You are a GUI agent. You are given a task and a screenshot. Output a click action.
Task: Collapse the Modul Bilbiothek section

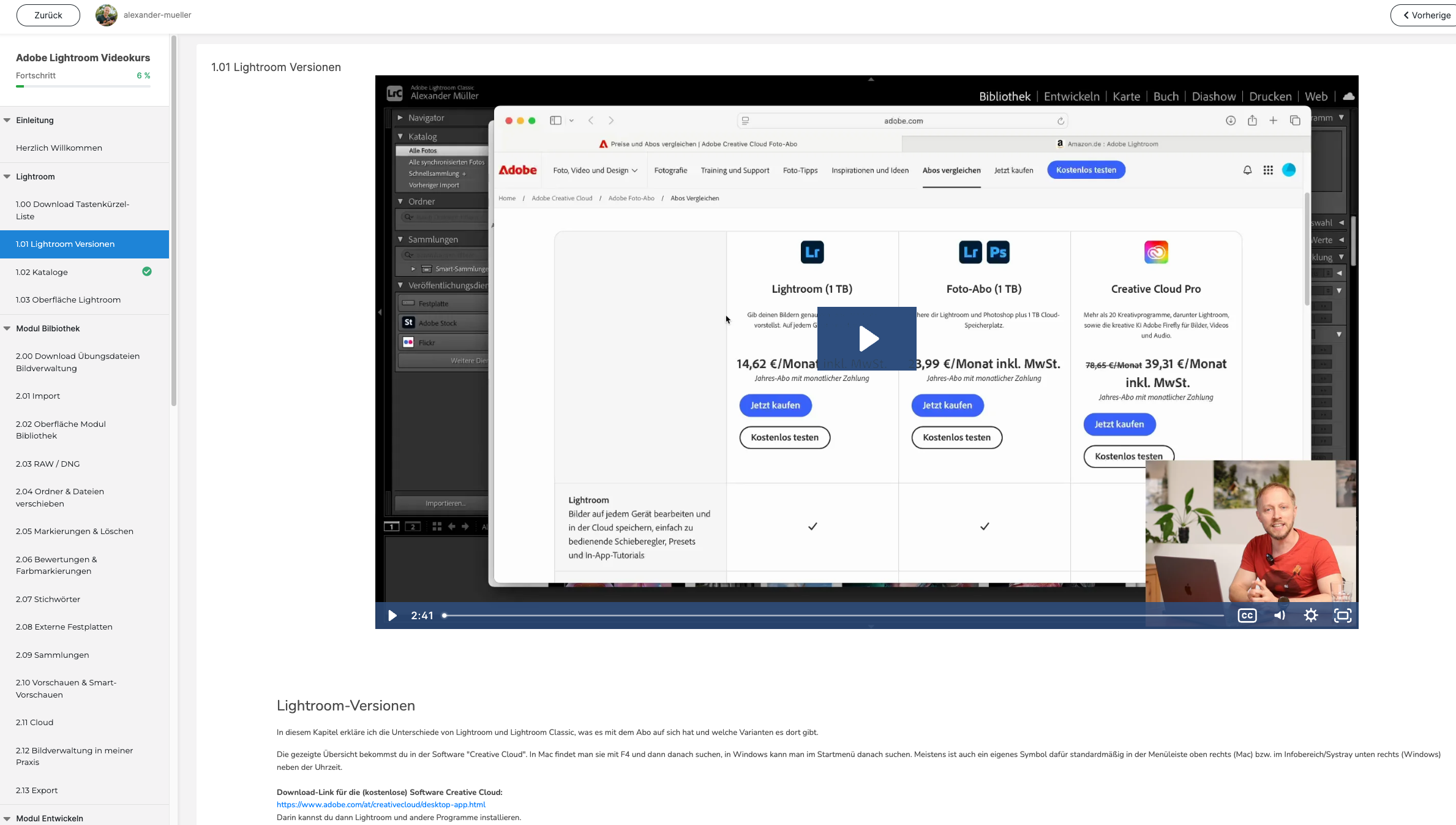[7, 328]
